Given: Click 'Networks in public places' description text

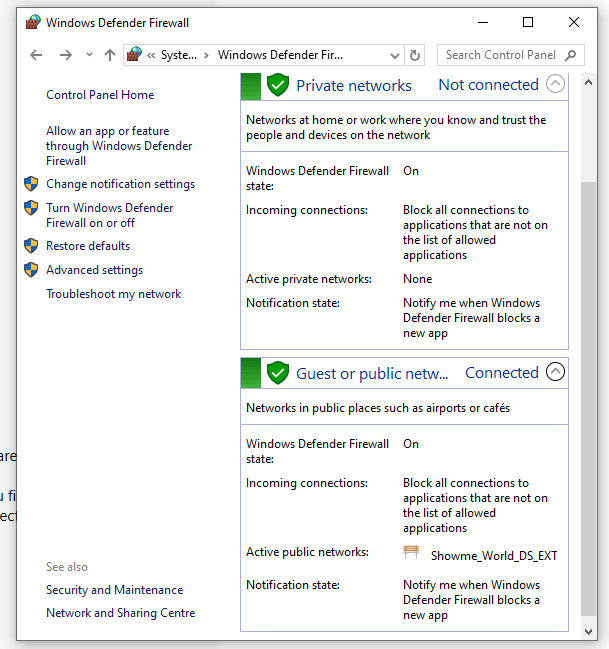Looking at the screenshot, I should click(378, 408).
